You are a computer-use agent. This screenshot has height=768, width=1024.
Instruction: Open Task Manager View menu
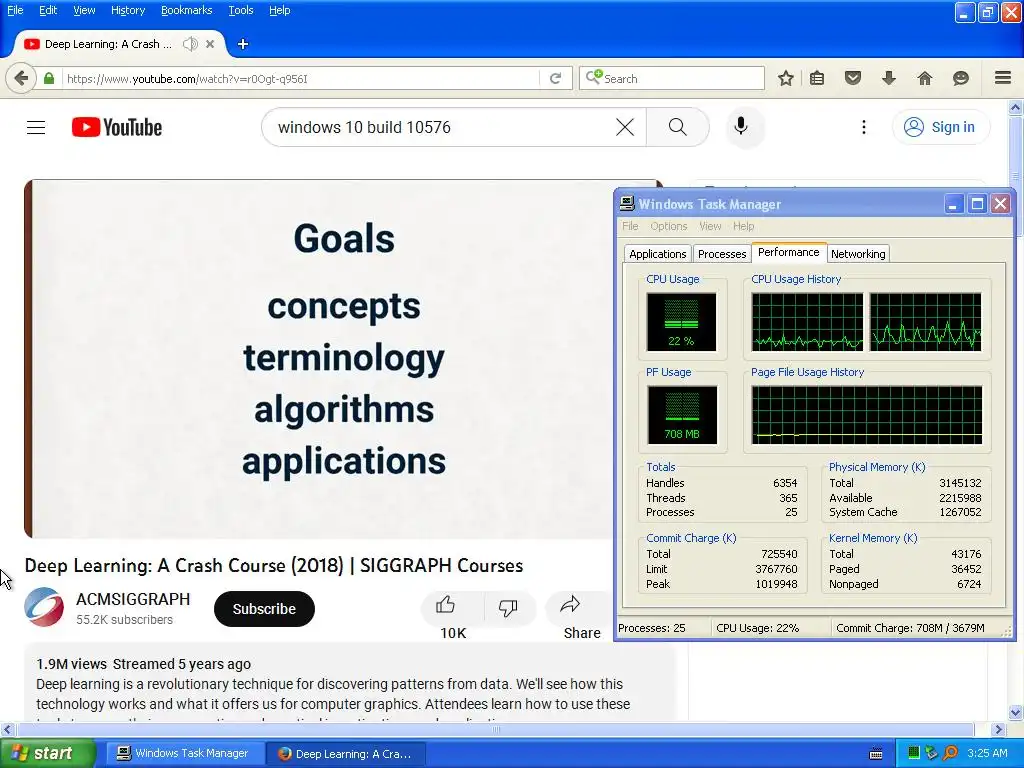710,226
